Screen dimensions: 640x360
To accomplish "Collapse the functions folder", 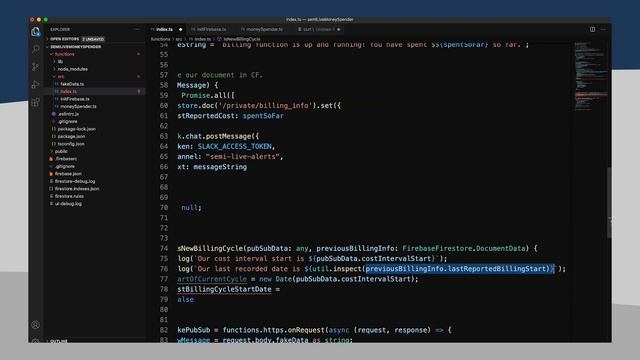I will coord(64,54).
